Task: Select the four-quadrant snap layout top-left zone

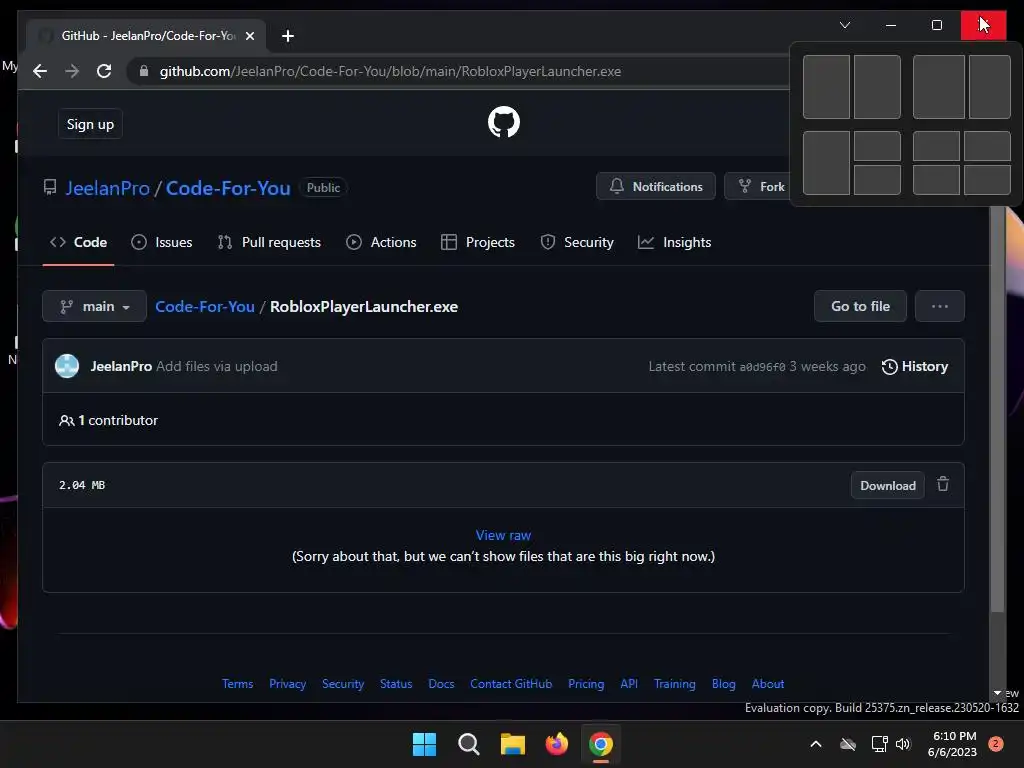Action: click(x=936, y=146)
